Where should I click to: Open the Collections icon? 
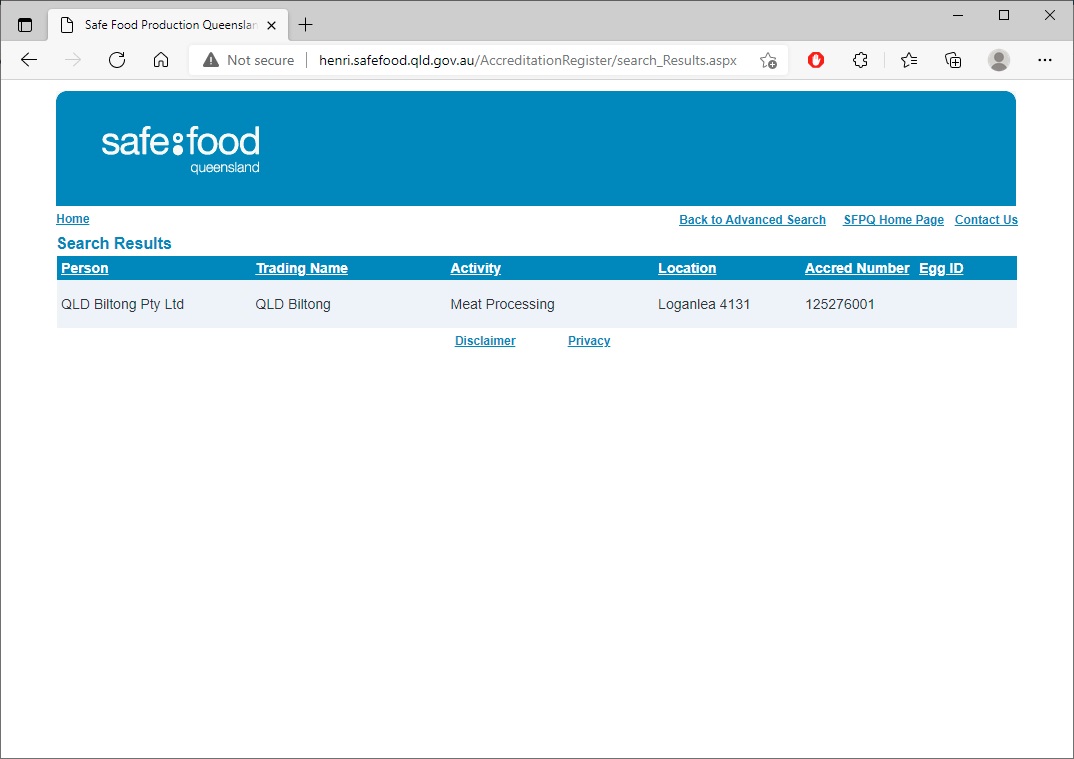point(954,60)
